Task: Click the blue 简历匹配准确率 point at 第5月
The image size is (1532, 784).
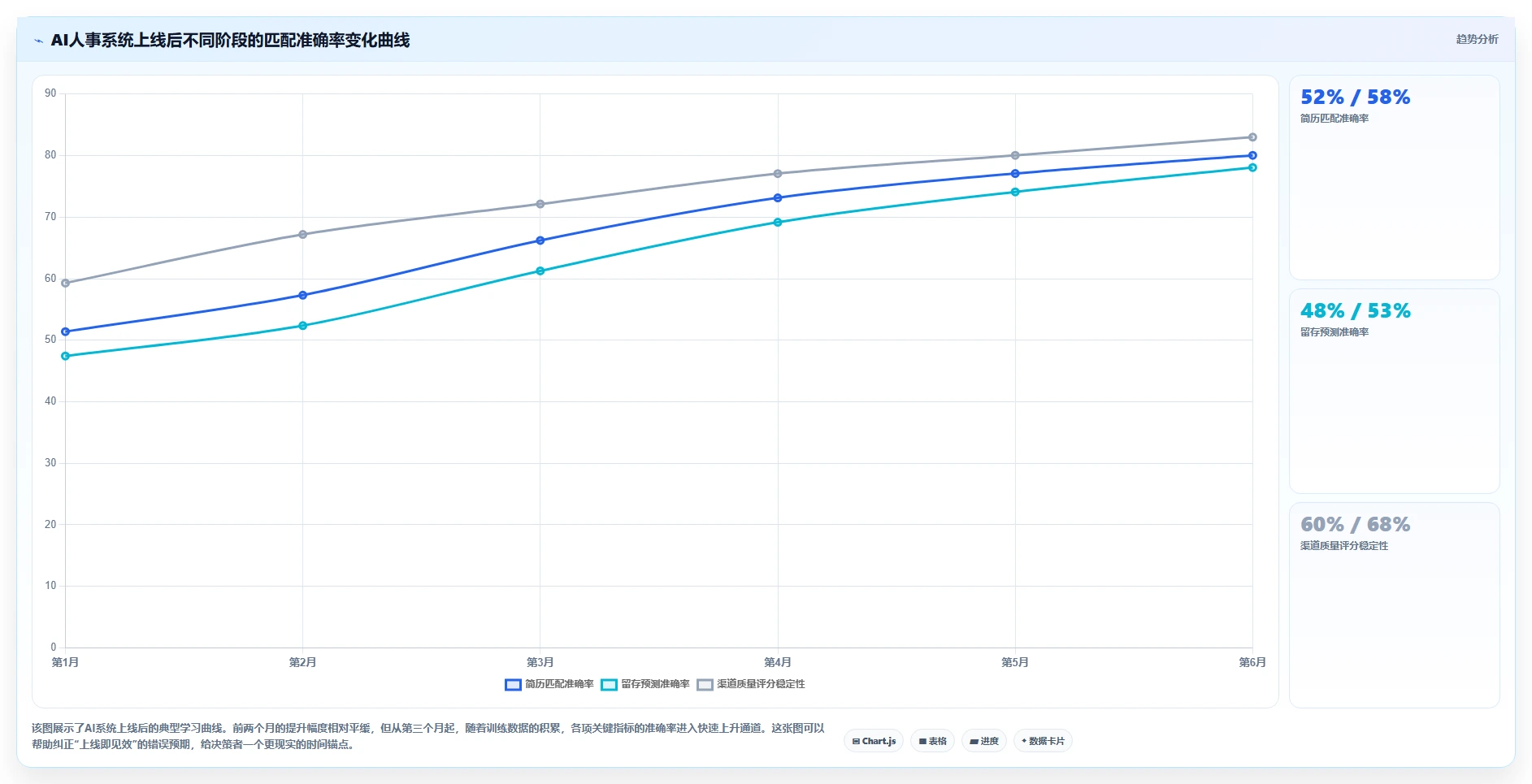Action: (x=1015, y=173)
